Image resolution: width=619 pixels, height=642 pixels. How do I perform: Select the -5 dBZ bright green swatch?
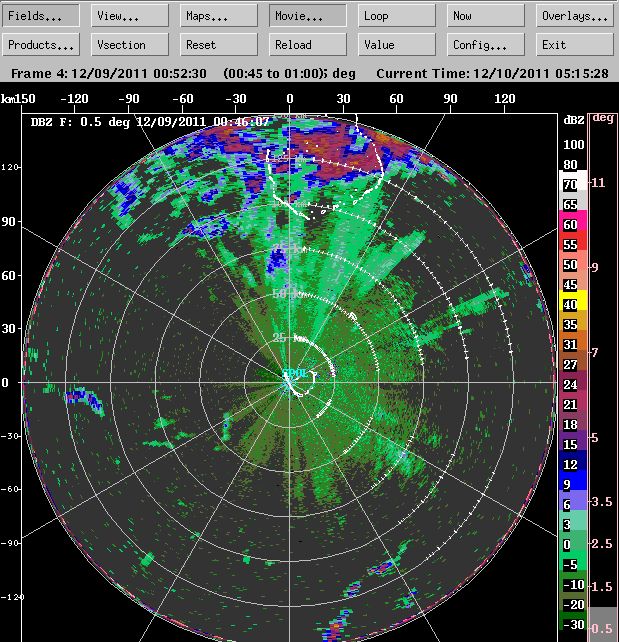click(573, 561)
